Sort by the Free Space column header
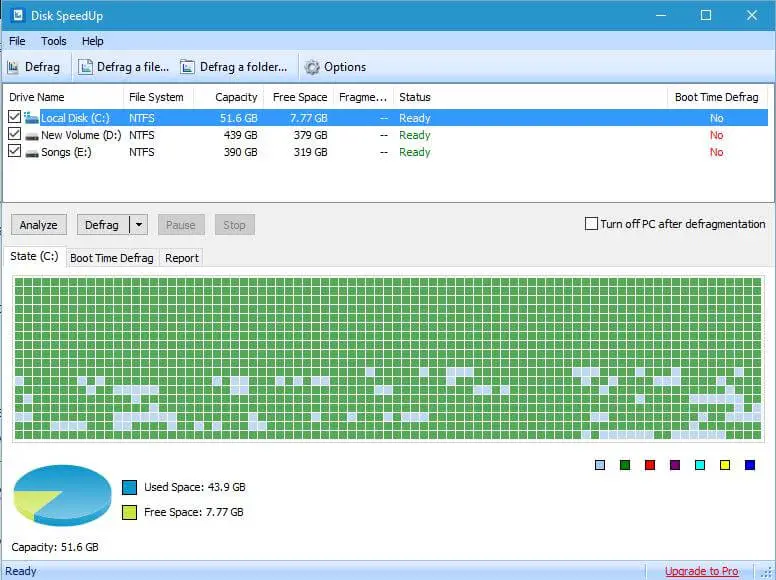Screen dimensions: 776x580 coord(299,97)
